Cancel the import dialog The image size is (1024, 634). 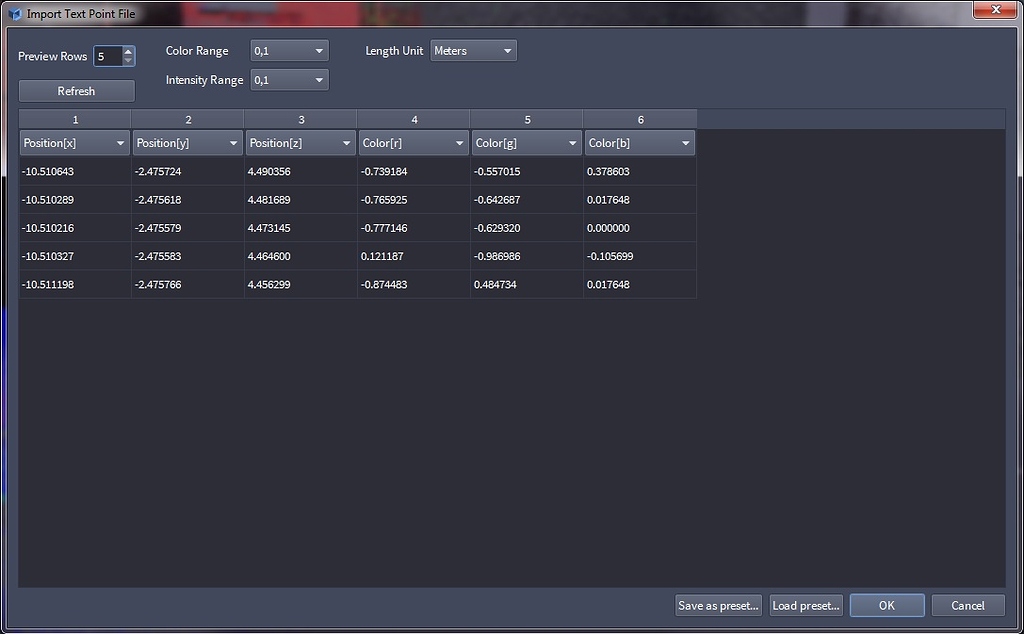[x=967, y=605]
